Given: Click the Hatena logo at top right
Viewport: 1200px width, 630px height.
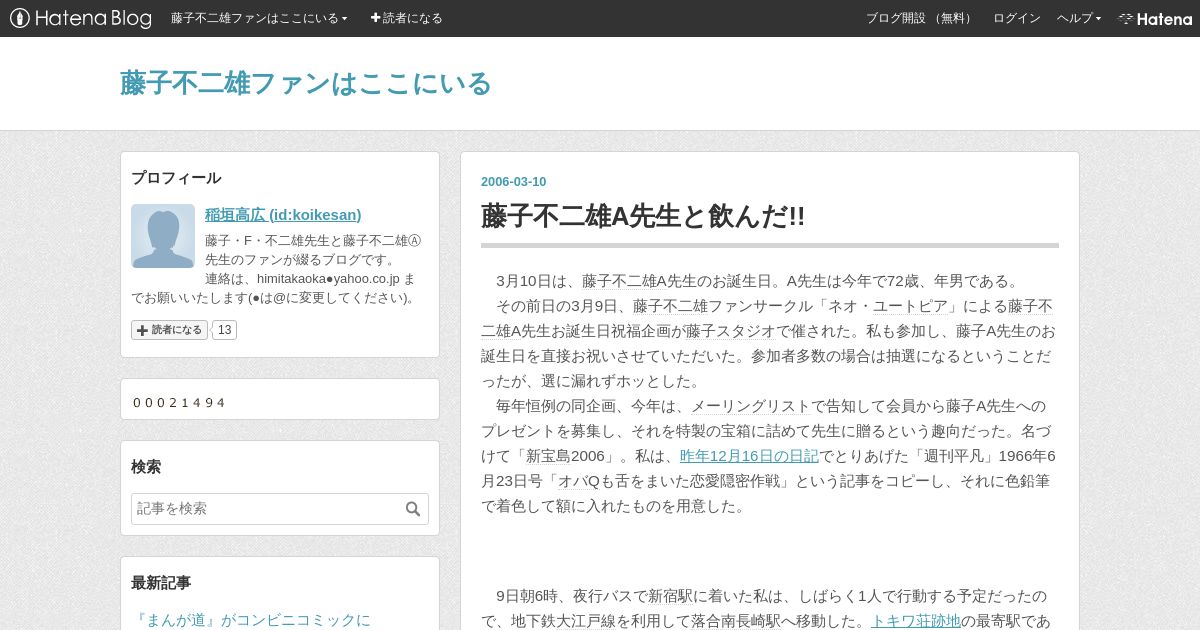Looking at the screenshot, I should 1155,18.
